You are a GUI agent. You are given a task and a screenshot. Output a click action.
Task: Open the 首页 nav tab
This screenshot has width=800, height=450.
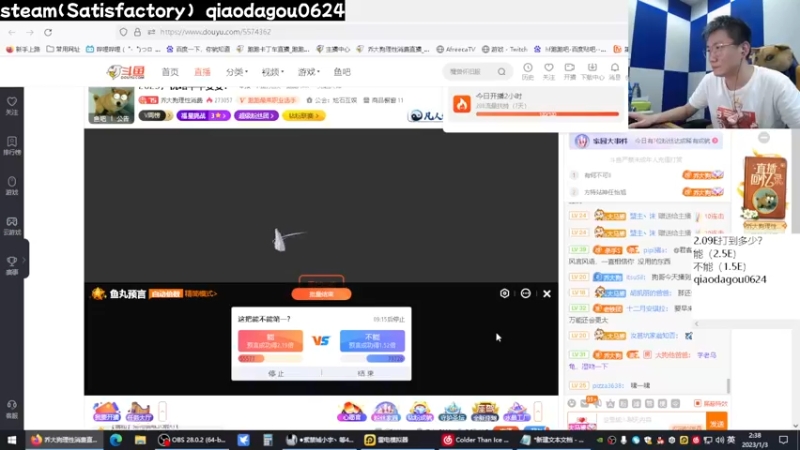point(170,72)
